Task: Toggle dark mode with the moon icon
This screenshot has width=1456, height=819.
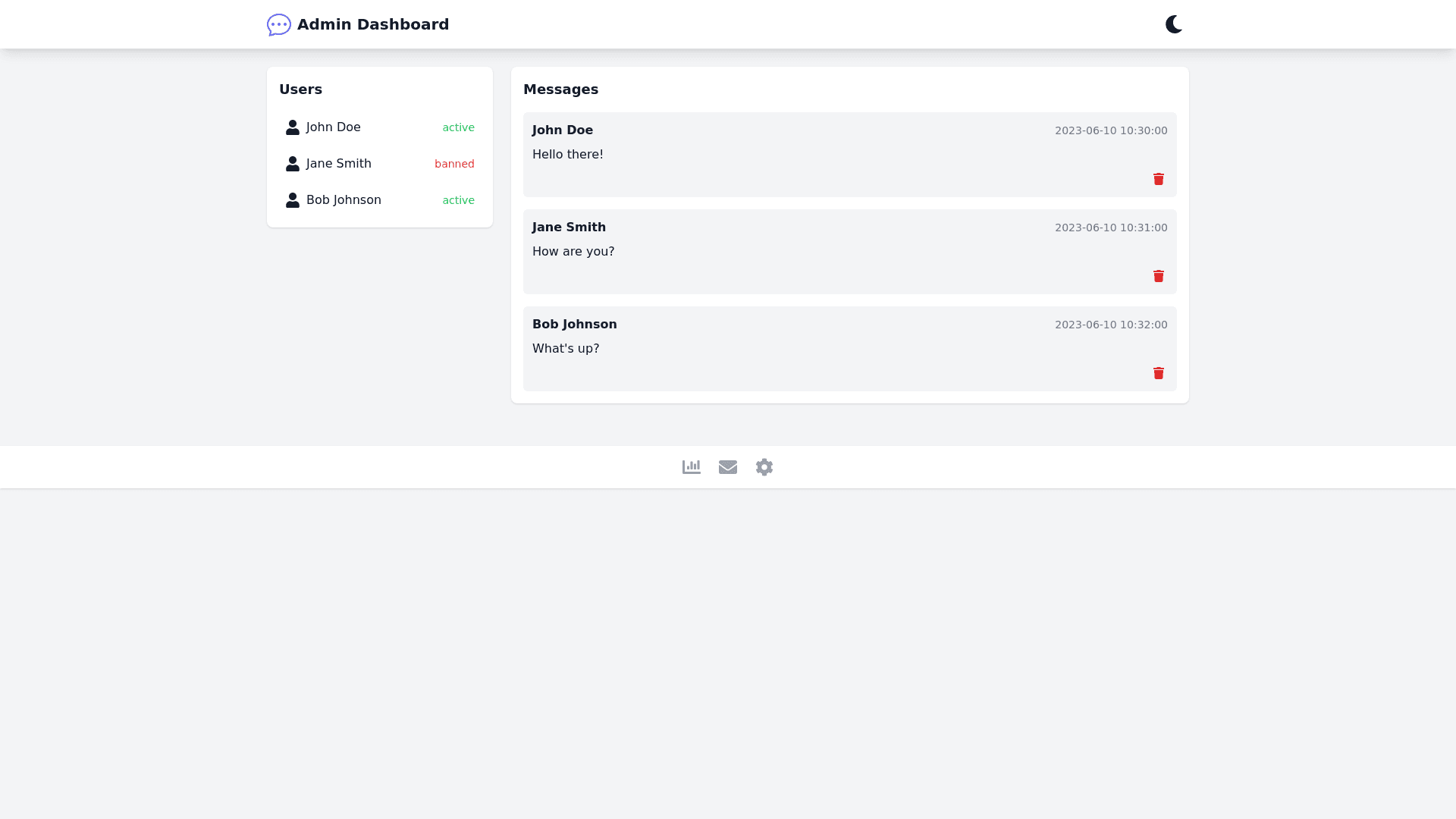Action: click(1173, 24)
